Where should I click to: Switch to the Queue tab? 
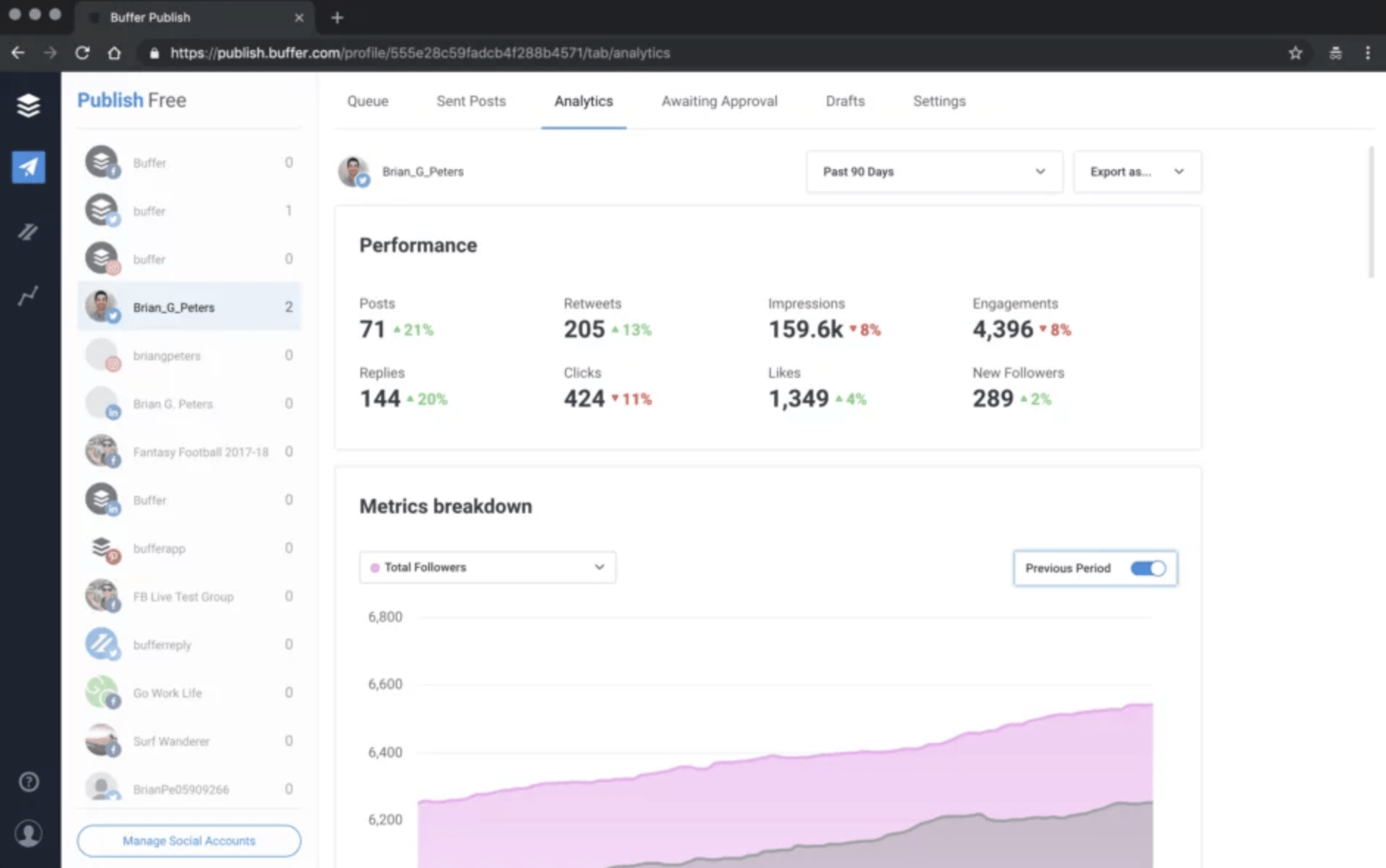click(x=368, y=102)
